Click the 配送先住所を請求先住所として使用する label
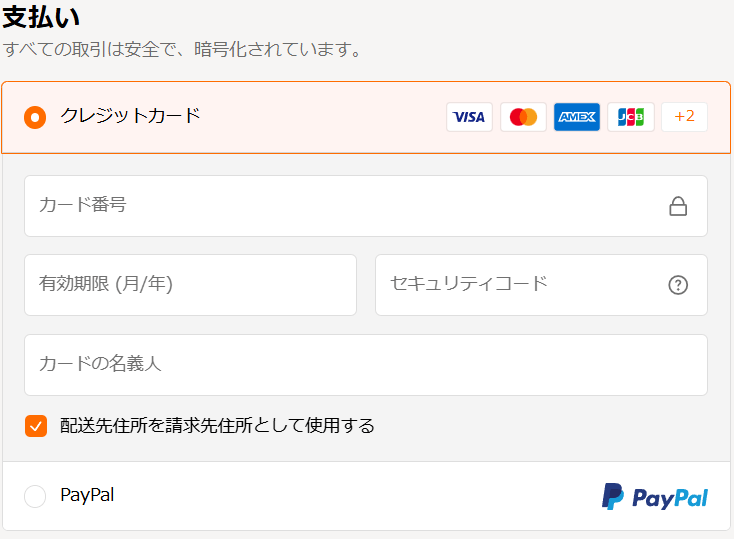Screen dimensions: 734x539 coord(217,426)
